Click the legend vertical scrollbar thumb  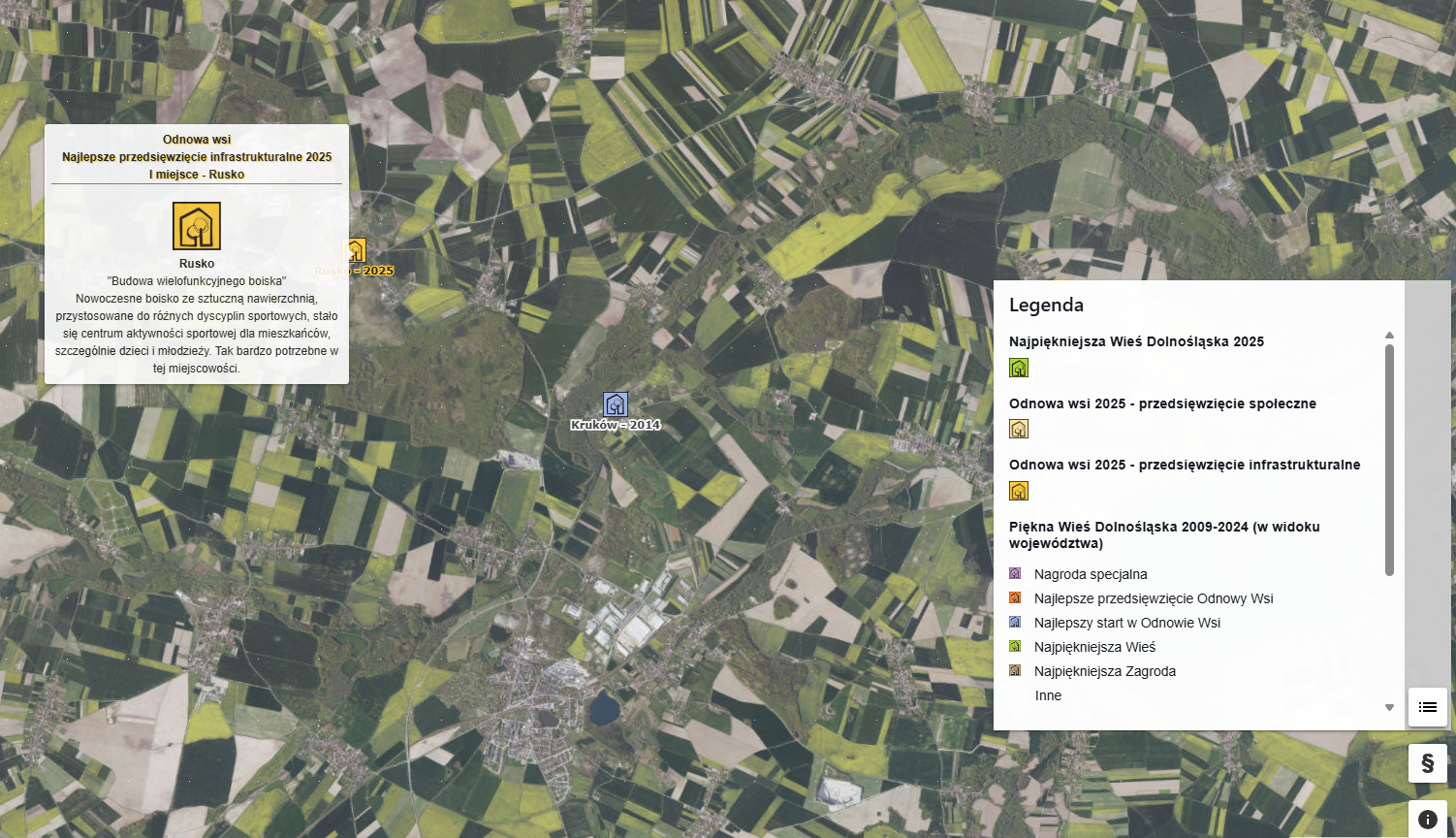tap(1389, 460)
